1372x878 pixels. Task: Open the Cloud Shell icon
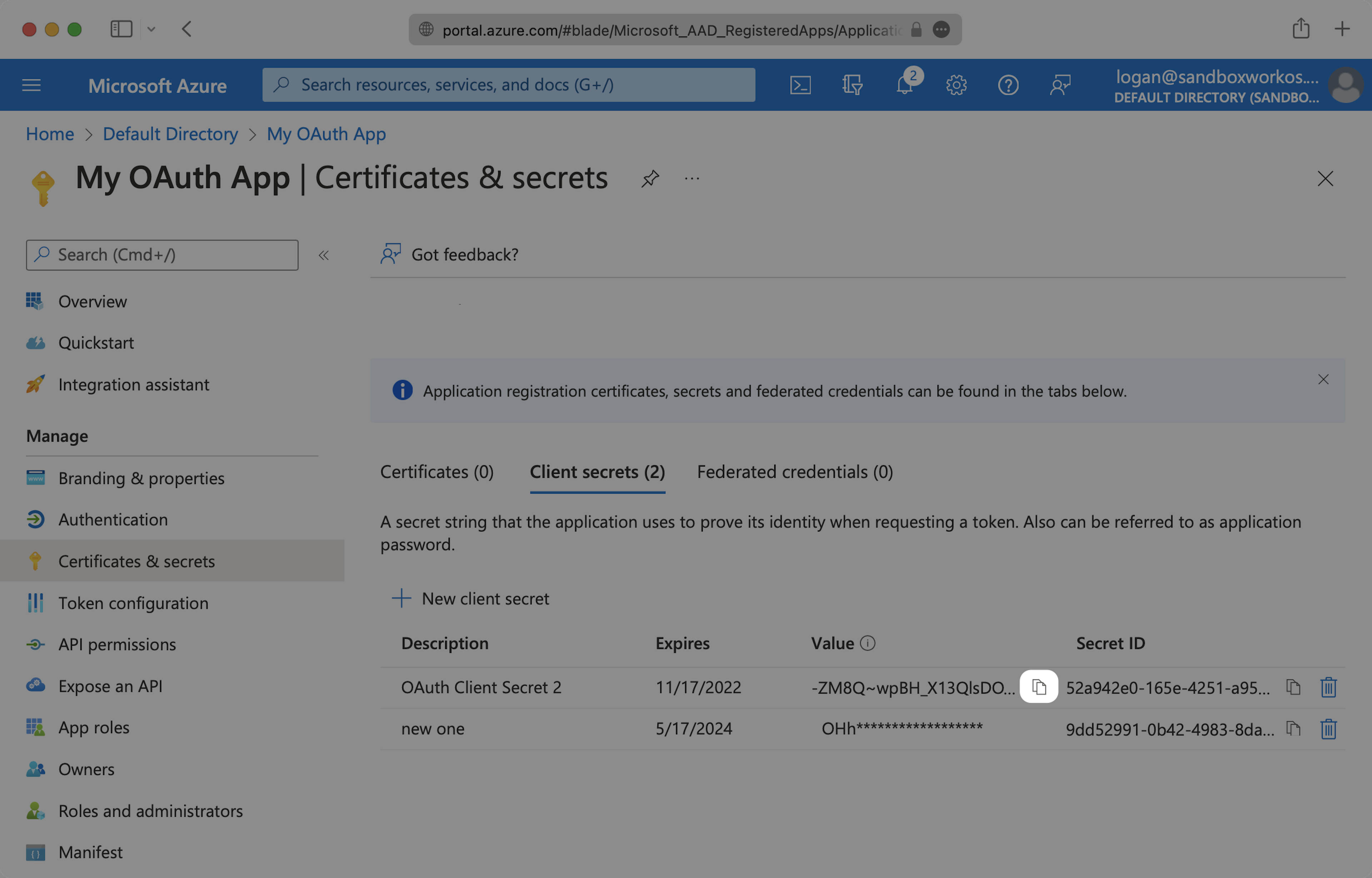pyautogui.click(x=800, y=85)
